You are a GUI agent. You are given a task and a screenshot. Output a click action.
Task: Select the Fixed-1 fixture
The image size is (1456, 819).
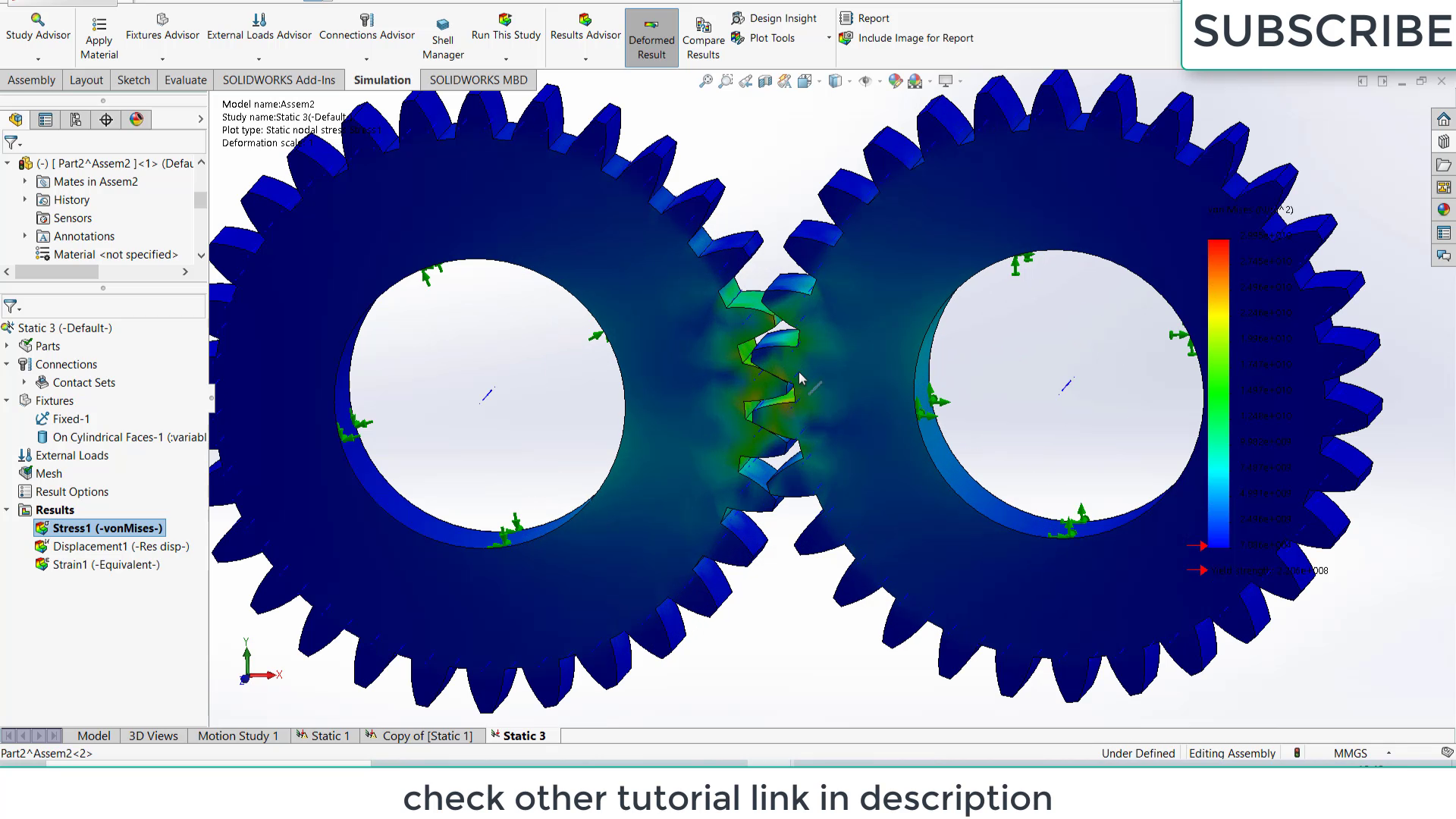point(71,419)
